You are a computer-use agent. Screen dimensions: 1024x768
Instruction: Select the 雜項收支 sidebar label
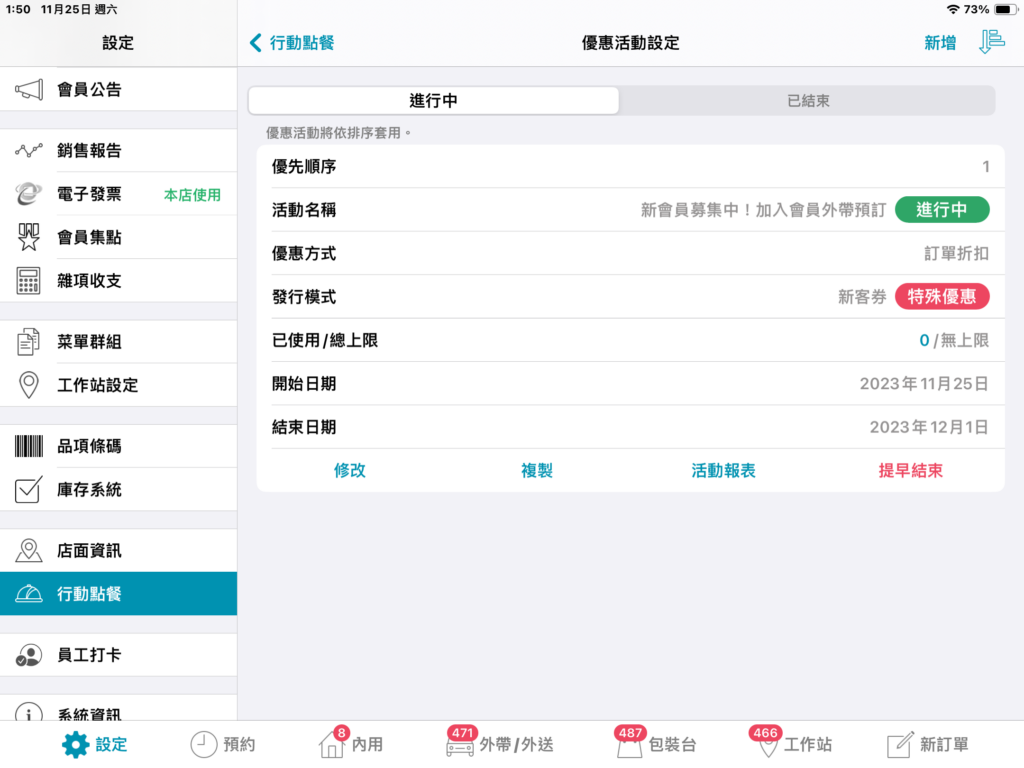pyautogui.click(x=89, y=281)
